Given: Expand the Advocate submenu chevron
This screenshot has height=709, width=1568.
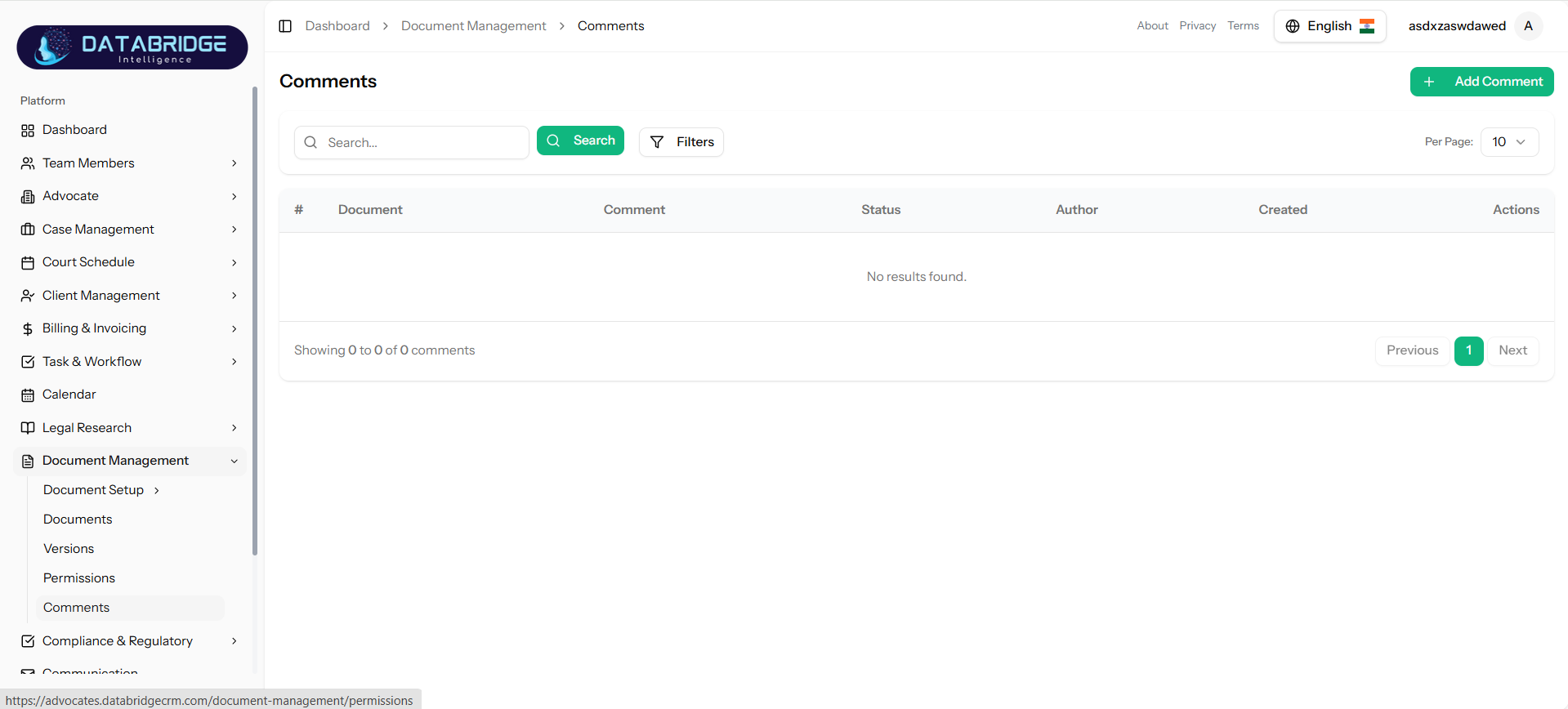Looking at the screenshot, I should tap(235, 197).
